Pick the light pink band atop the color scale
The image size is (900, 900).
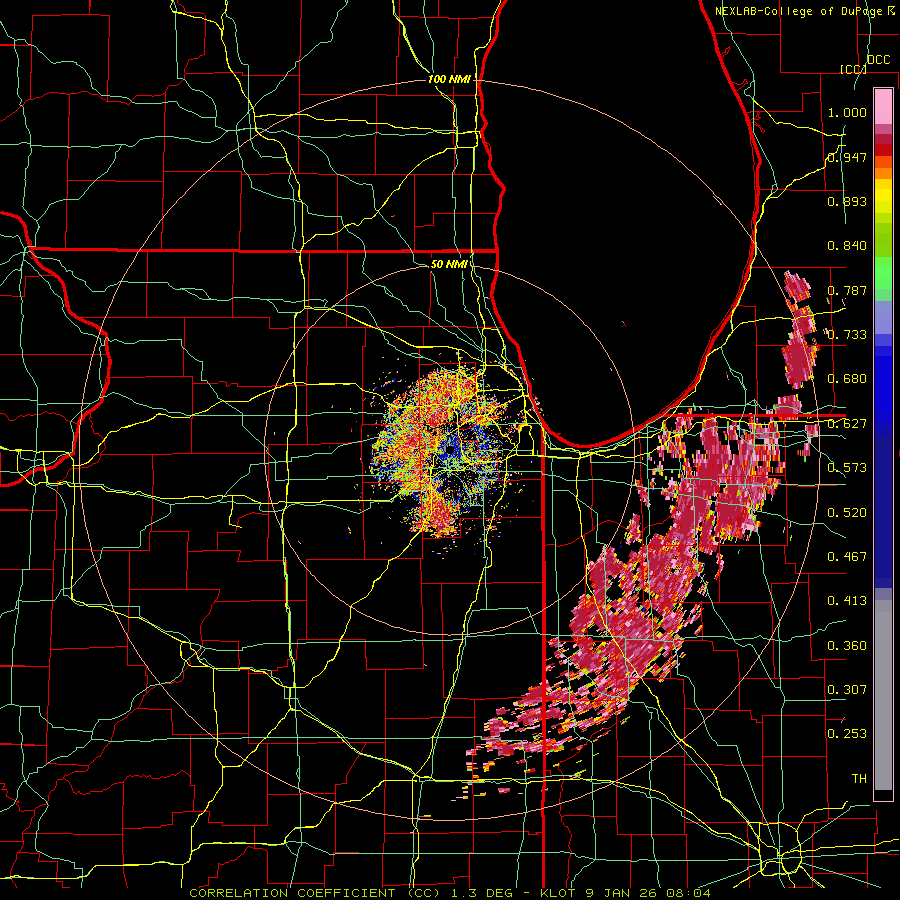click(883, 106)
